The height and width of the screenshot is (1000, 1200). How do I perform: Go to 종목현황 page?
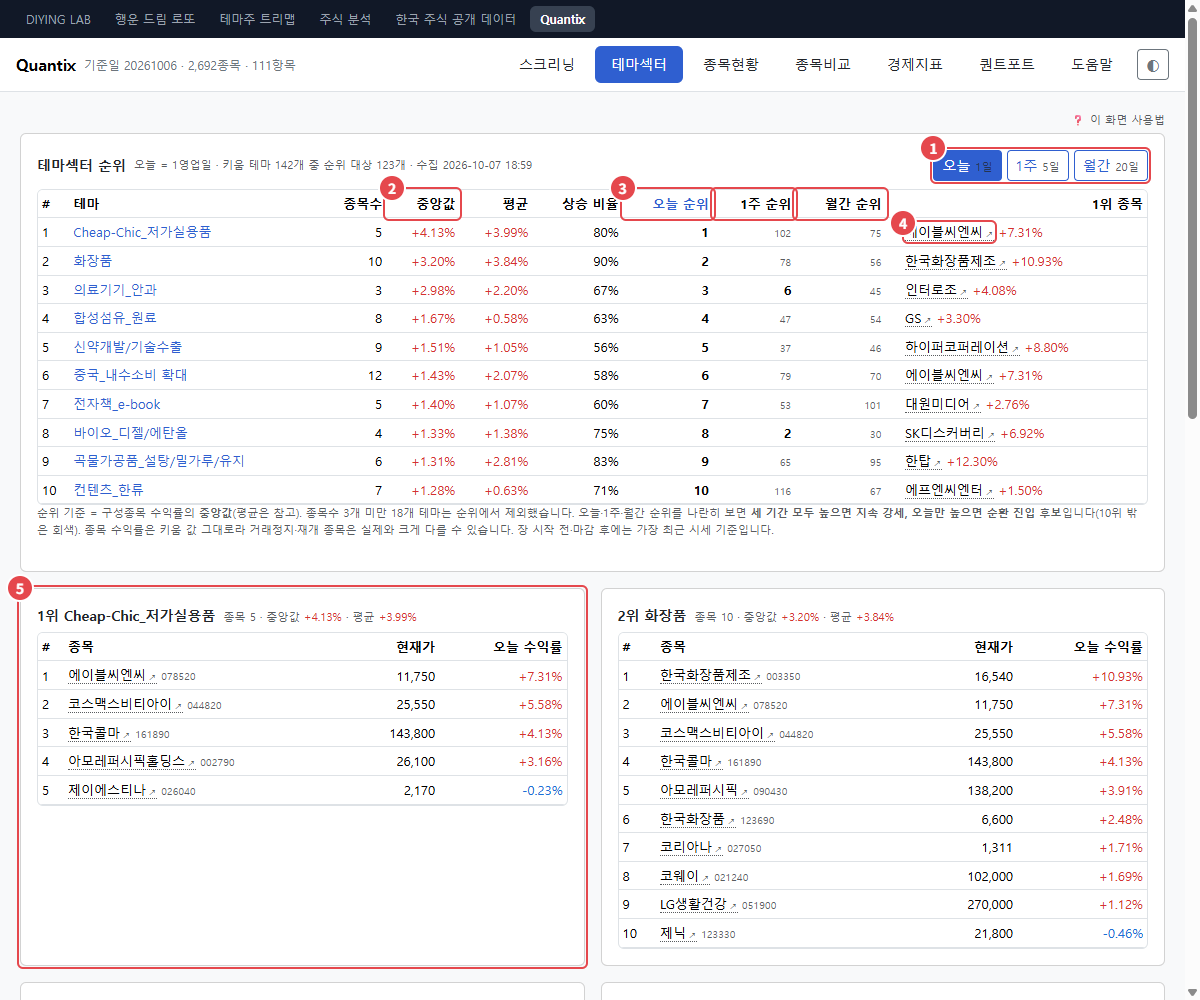point(731,65)
